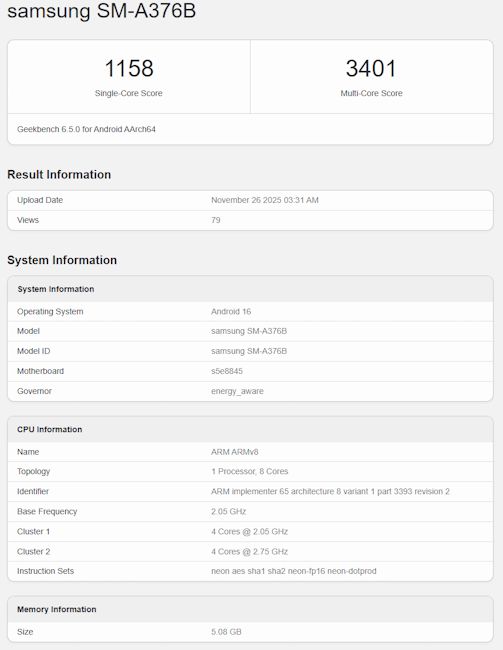The image size is (503, 650).
Task: Click the 'Cluster 2' row label
Action: (x=34, y=551)
